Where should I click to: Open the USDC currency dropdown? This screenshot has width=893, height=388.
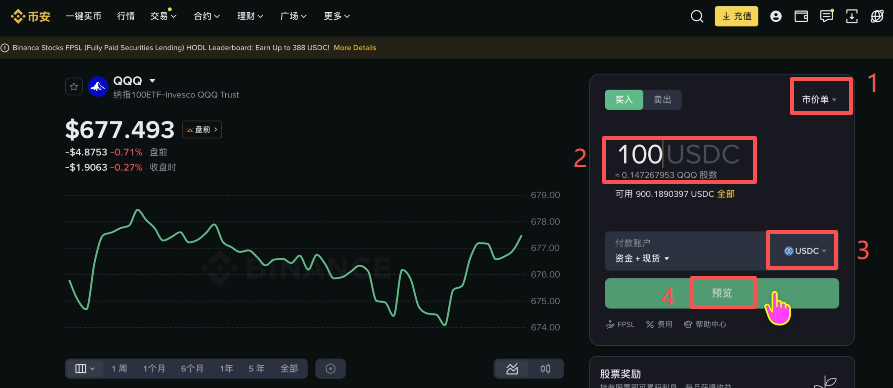point(805,251)
